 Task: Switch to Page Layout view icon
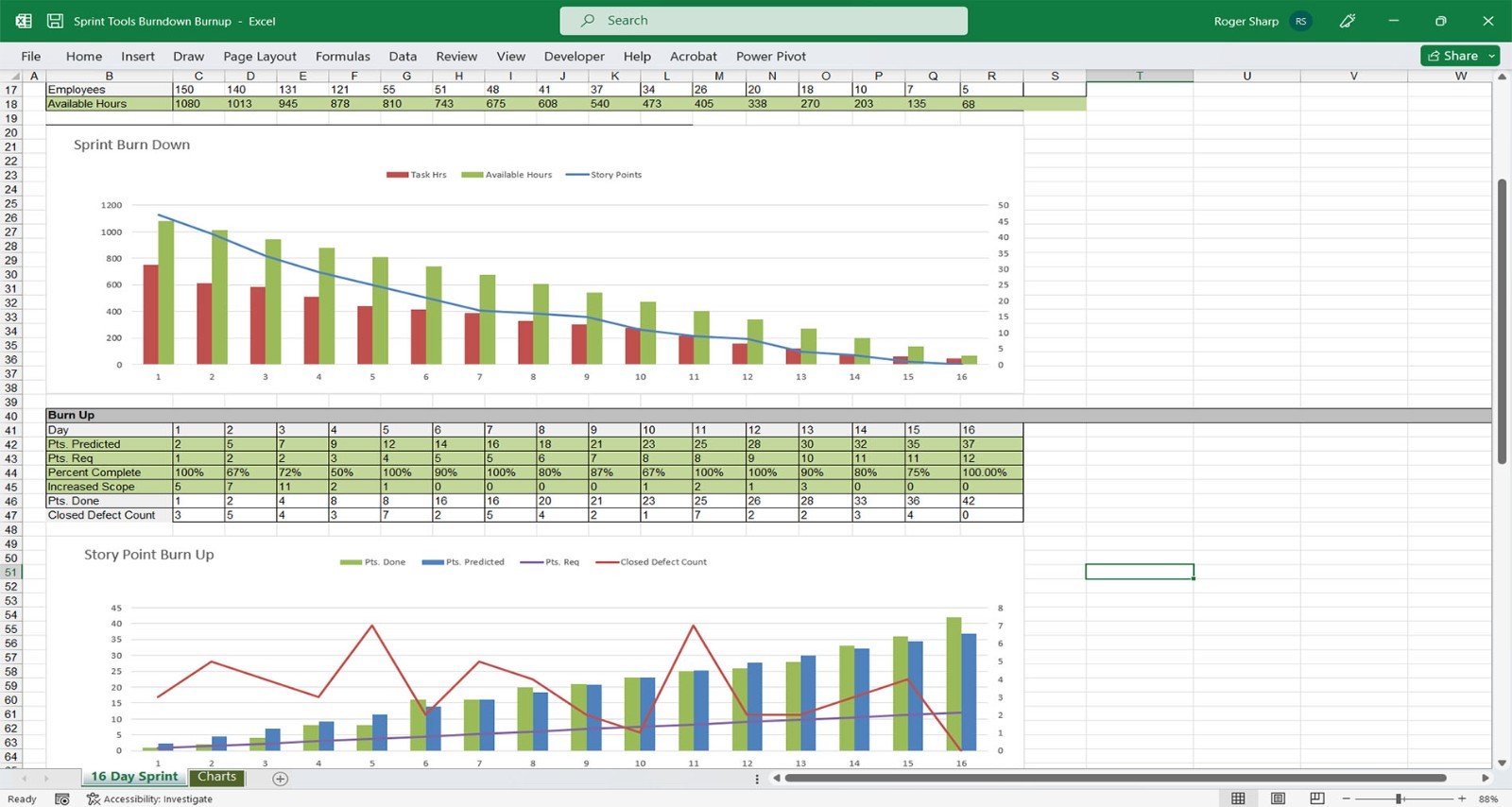pyautogui.click(x=1278, y=799)
